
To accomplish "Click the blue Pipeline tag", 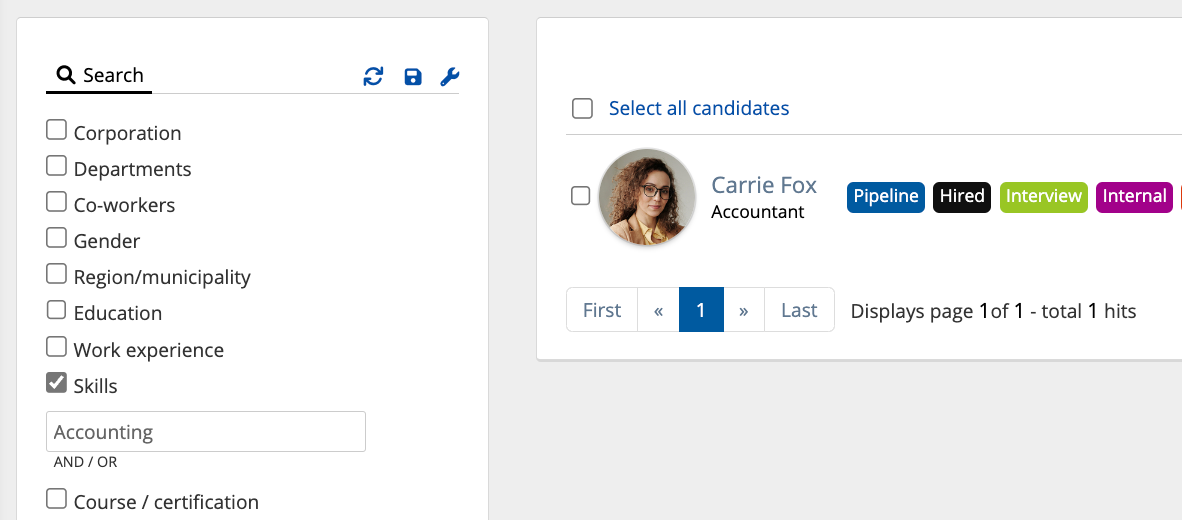I will click(885, 196).
